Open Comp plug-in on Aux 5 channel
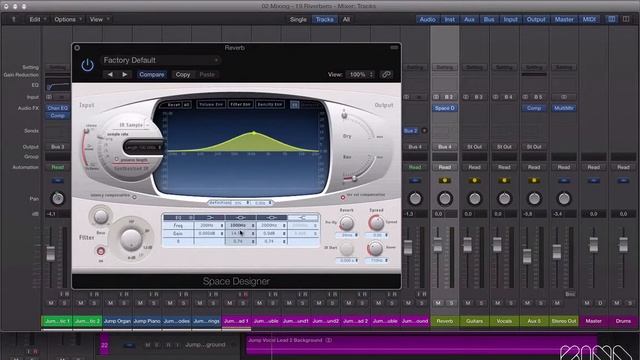Viewport: 640px width, 360px height. pos(533,108)
